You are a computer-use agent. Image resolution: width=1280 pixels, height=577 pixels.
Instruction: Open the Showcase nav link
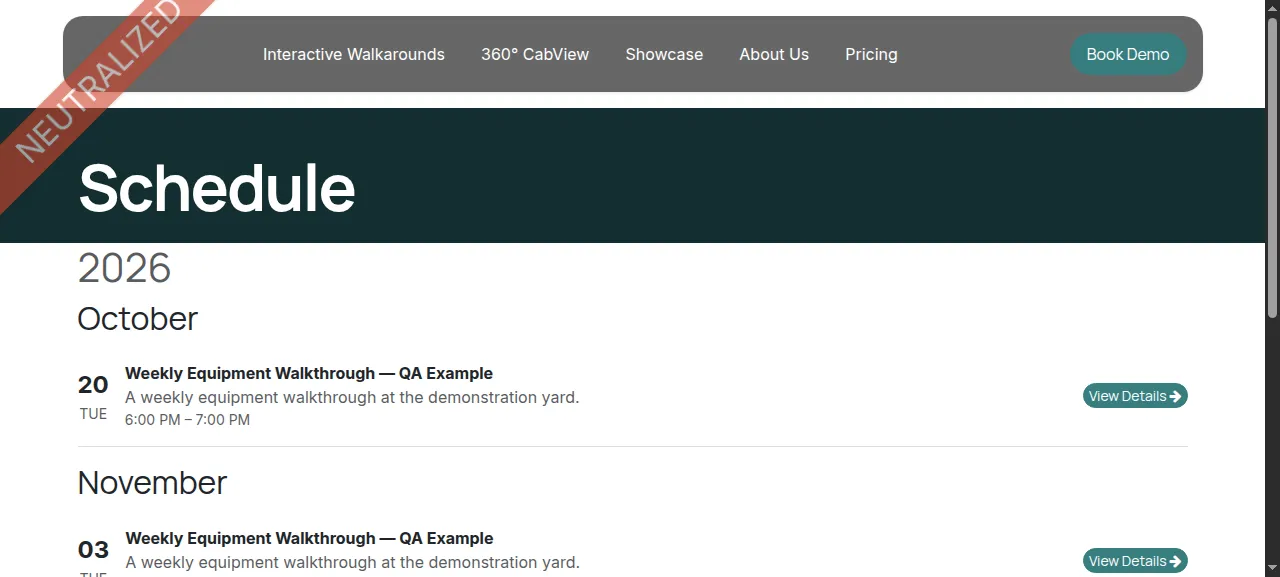[x=664, y=54]
